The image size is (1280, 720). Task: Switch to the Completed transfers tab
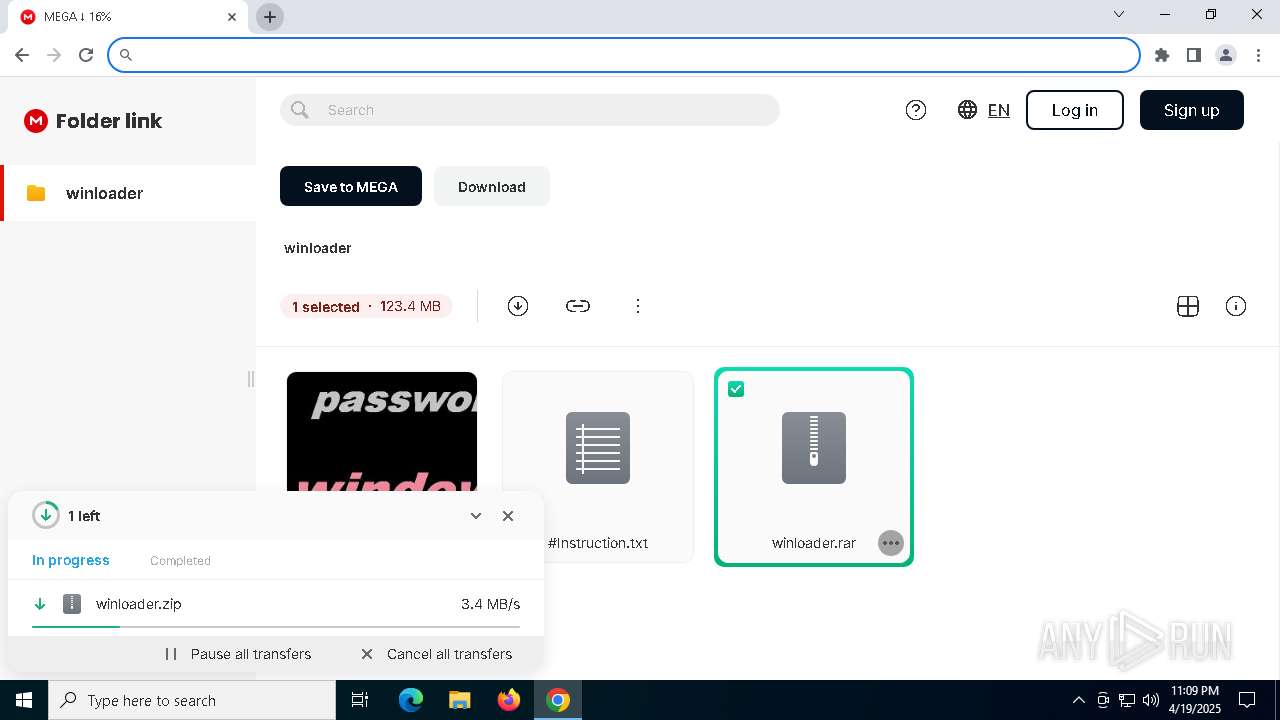pos(180,561)
